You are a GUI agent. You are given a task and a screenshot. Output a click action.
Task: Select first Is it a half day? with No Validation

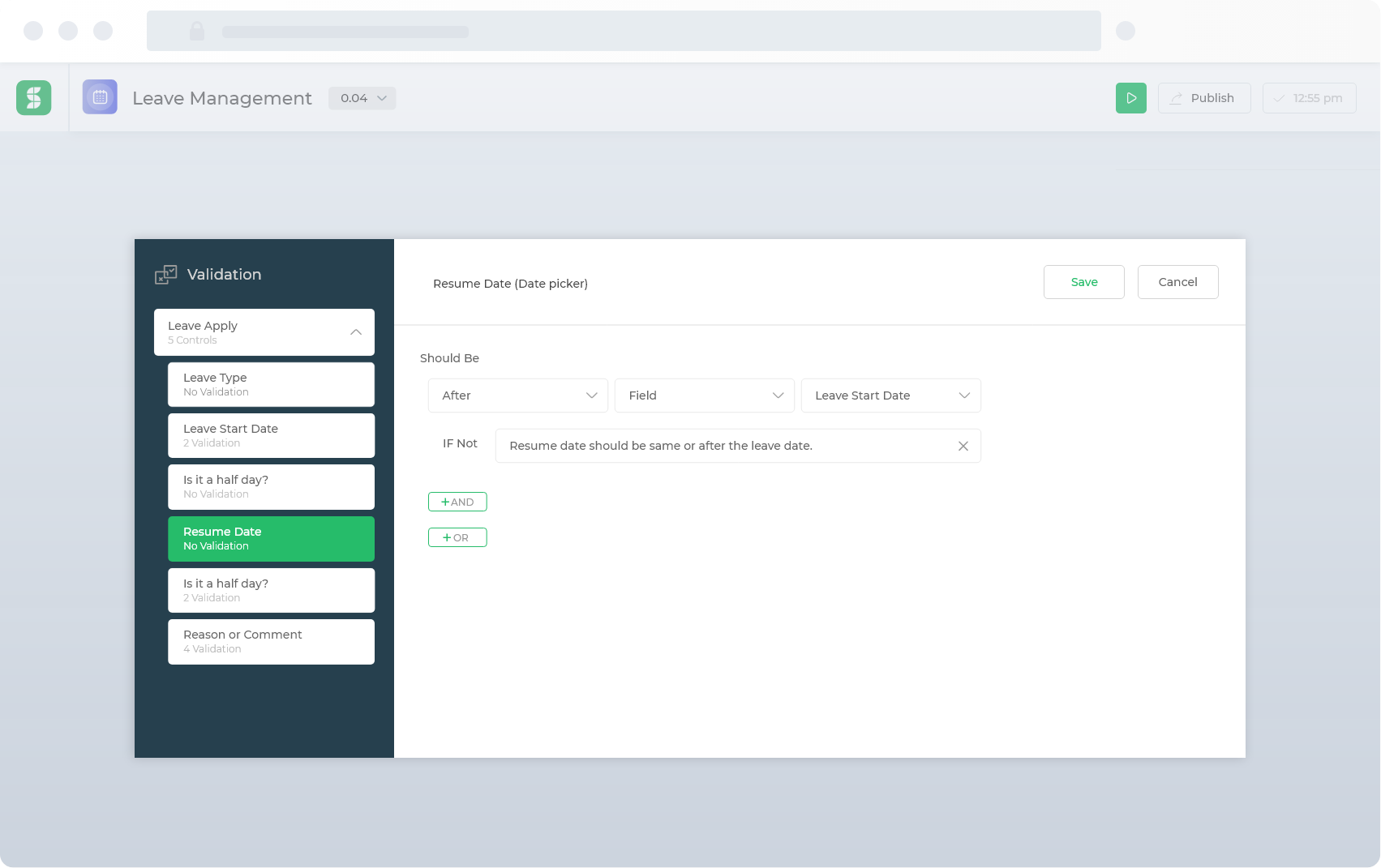[x=272, y=486]
